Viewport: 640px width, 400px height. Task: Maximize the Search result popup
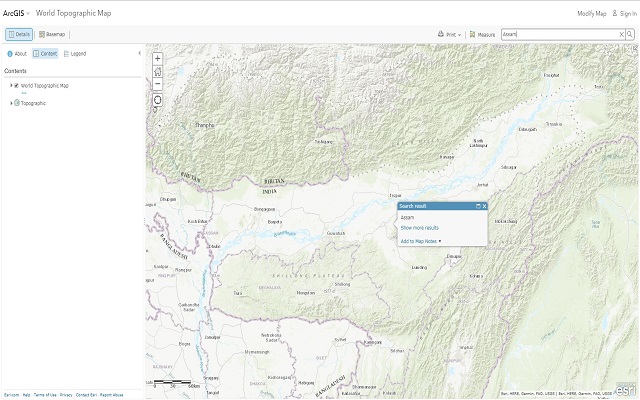click(478, 206)
